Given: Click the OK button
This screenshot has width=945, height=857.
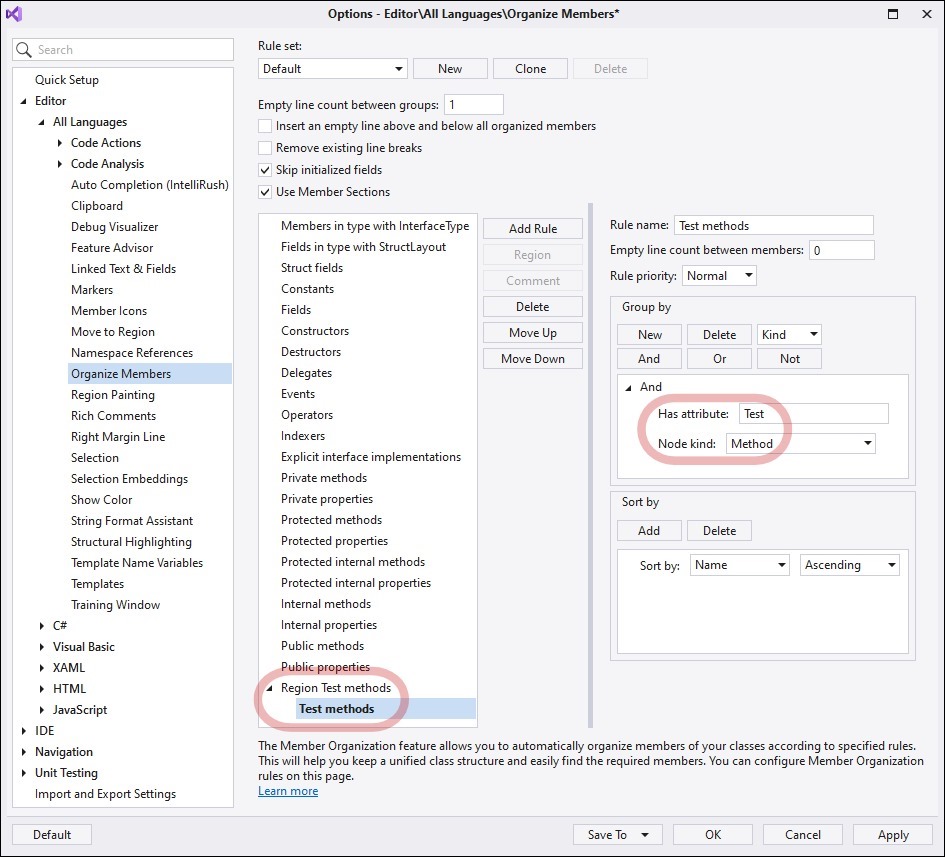Looking at the screenshot, I should [x=713, y=835].
